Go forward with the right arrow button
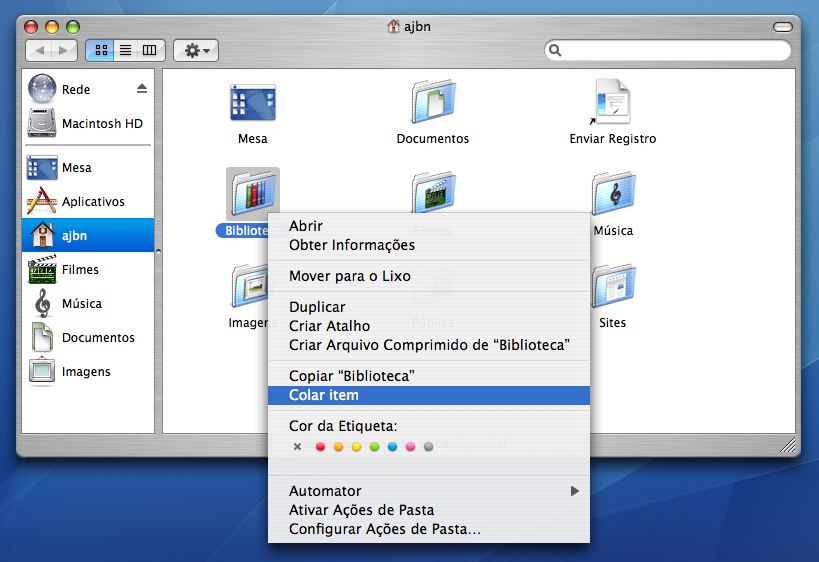 [x=64, y=50]
